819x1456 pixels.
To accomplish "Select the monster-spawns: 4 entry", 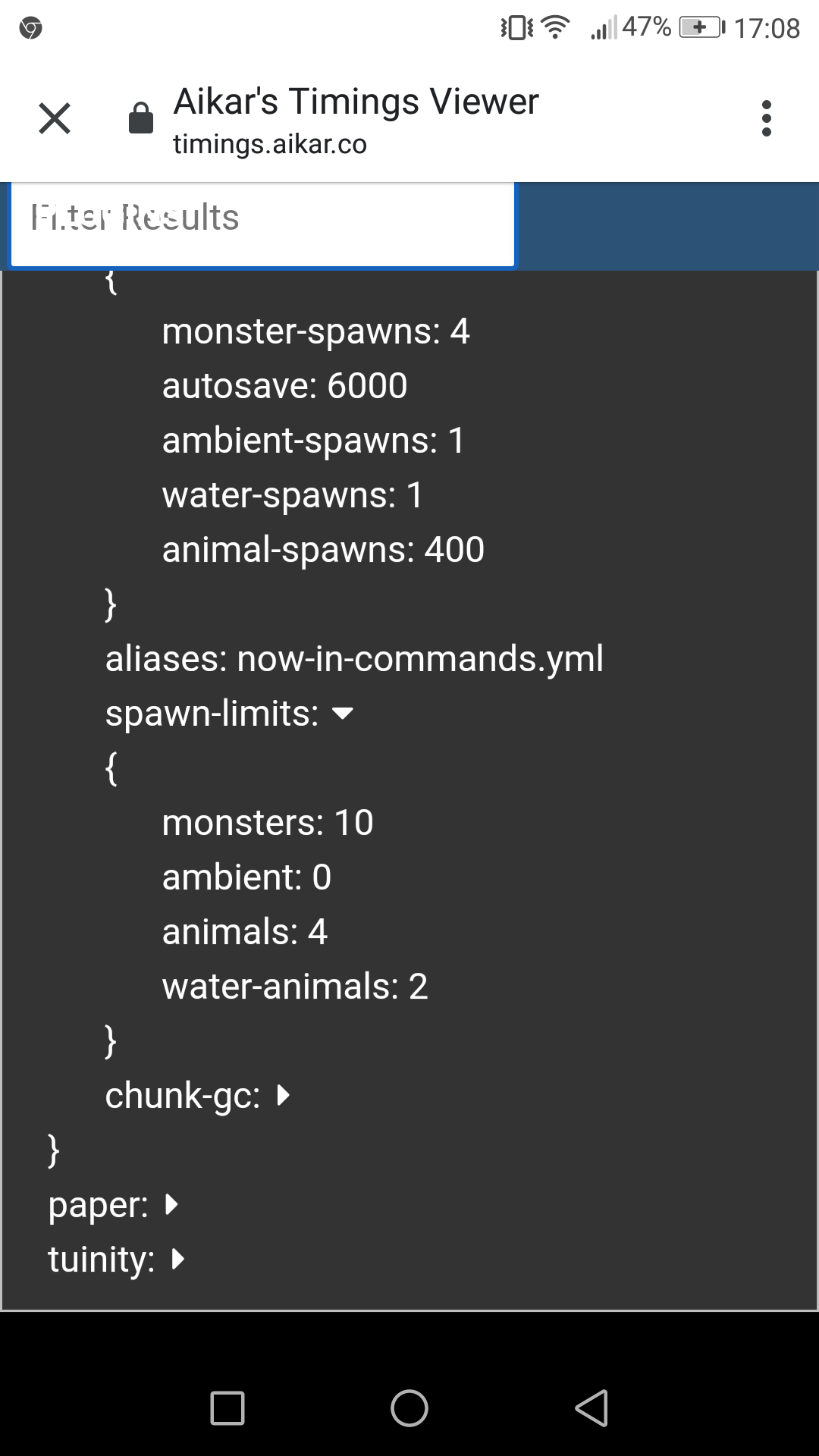I will click(315, 331).
